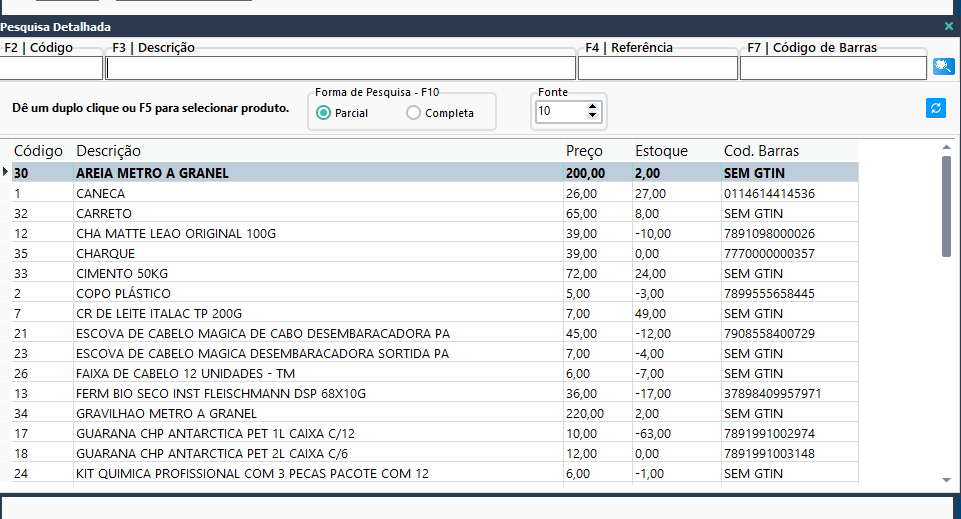Viewport: 961px width, 519px height.
Task: Select GUARANA CHP ANTARCTICA PET 1L row
Action: 435,433
